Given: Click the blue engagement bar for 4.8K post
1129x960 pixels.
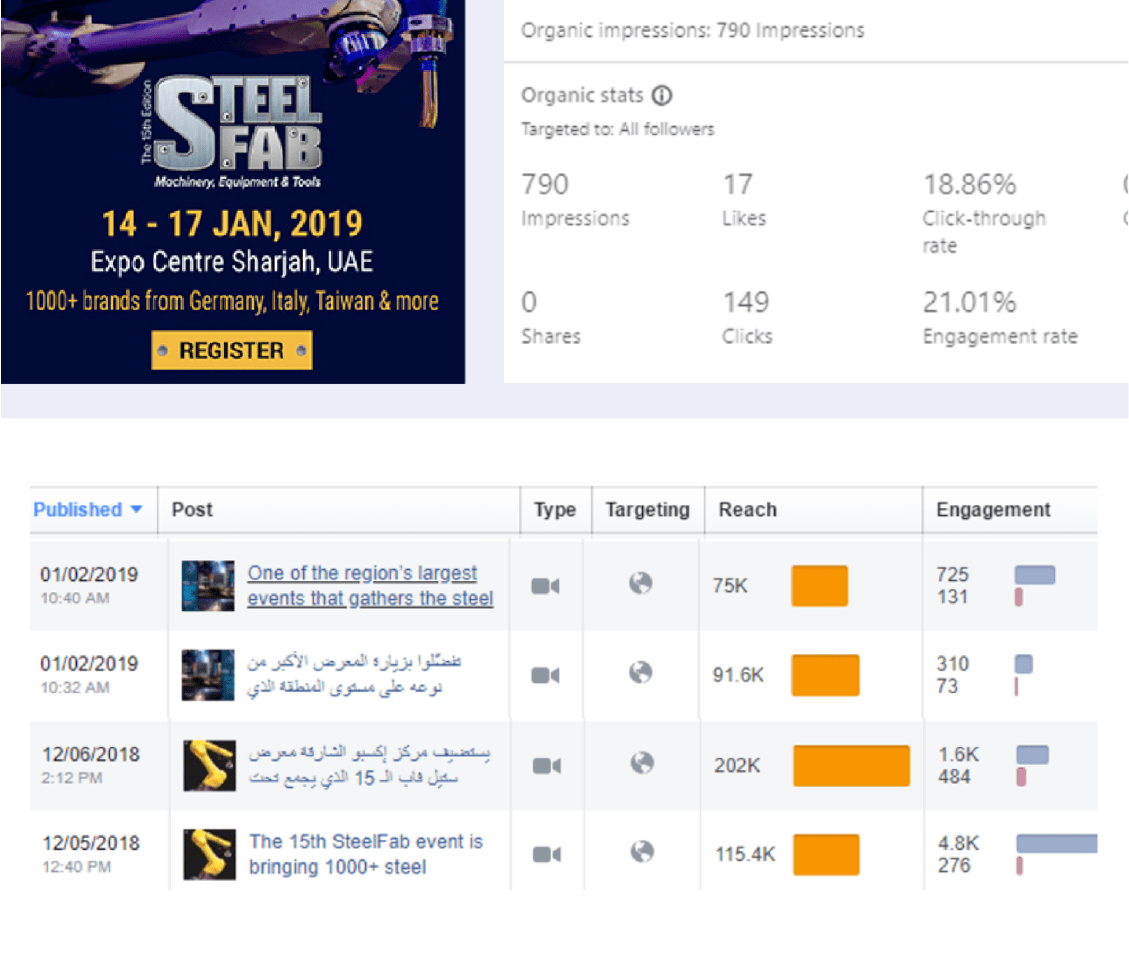Looking at the screenshot, I should [1056, 843].
